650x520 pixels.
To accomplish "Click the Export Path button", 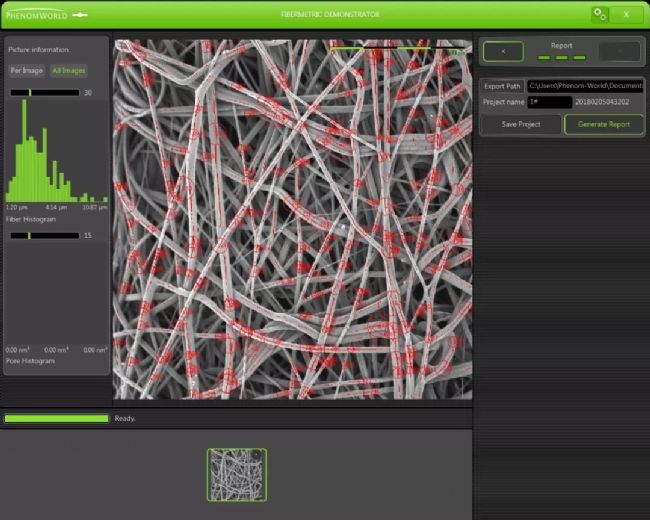I will pyautogui.click(x=502, y=86).
